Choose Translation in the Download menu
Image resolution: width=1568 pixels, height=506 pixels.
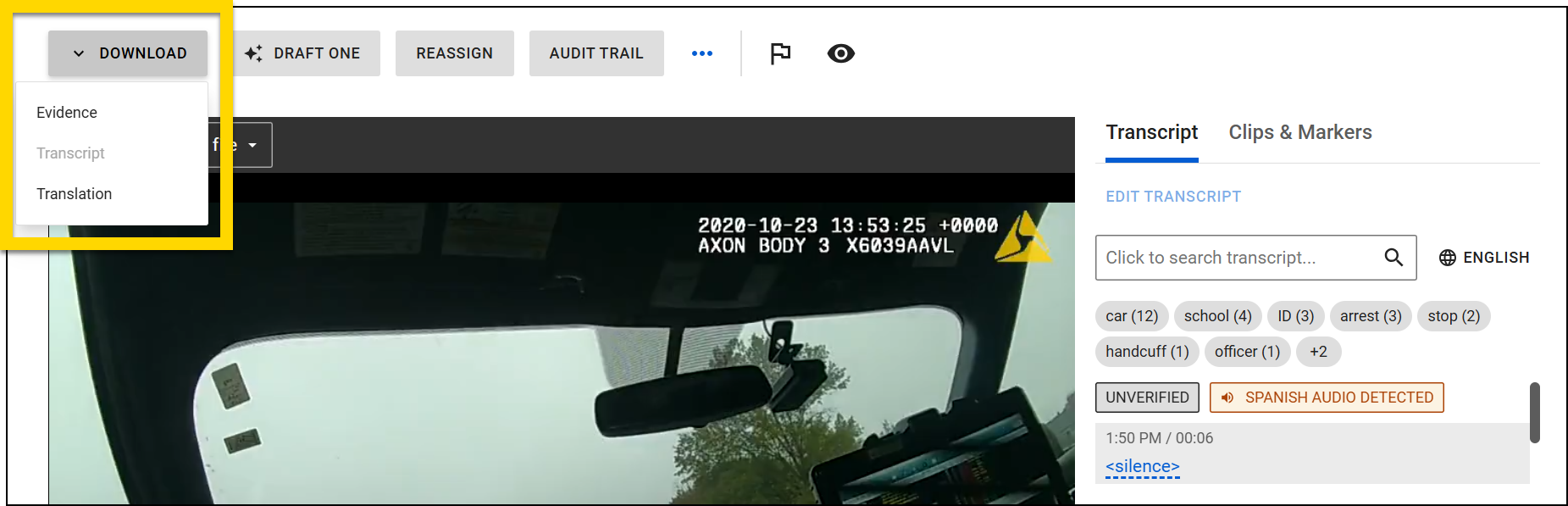[x=75, y=194]
